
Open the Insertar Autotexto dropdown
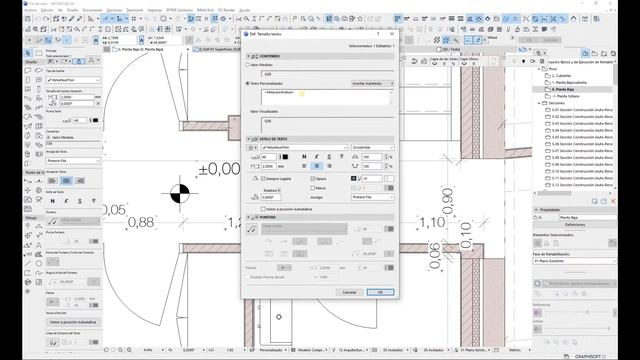372,83
